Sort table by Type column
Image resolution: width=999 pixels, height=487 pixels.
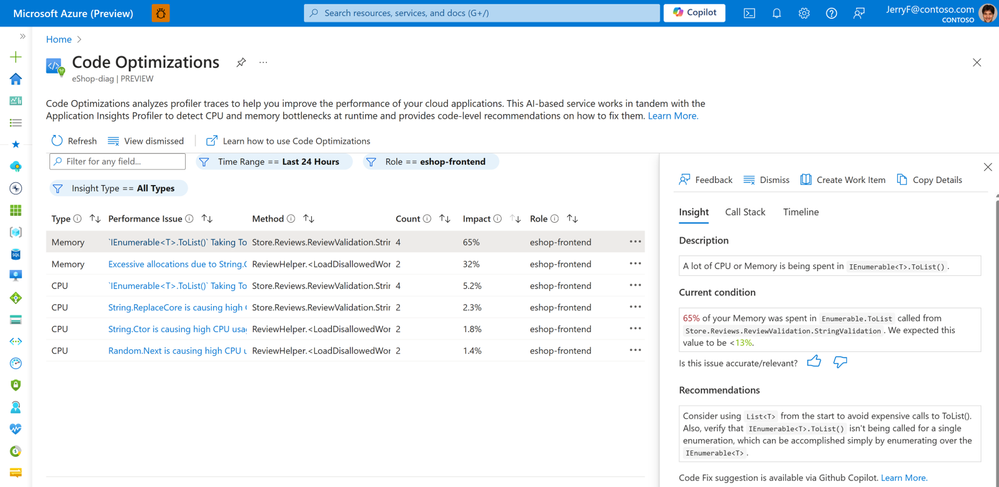[x=95, y=219]
